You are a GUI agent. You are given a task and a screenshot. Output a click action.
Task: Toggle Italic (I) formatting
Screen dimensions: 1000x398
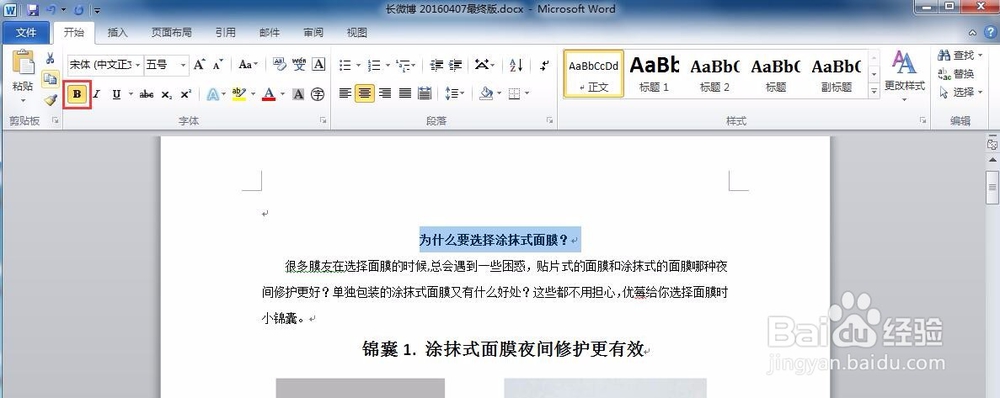(x=96, y=94)
